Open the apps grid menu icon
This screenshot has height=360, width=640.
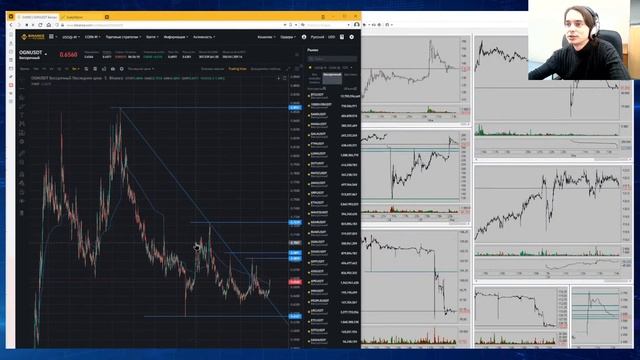coord(51,37)
